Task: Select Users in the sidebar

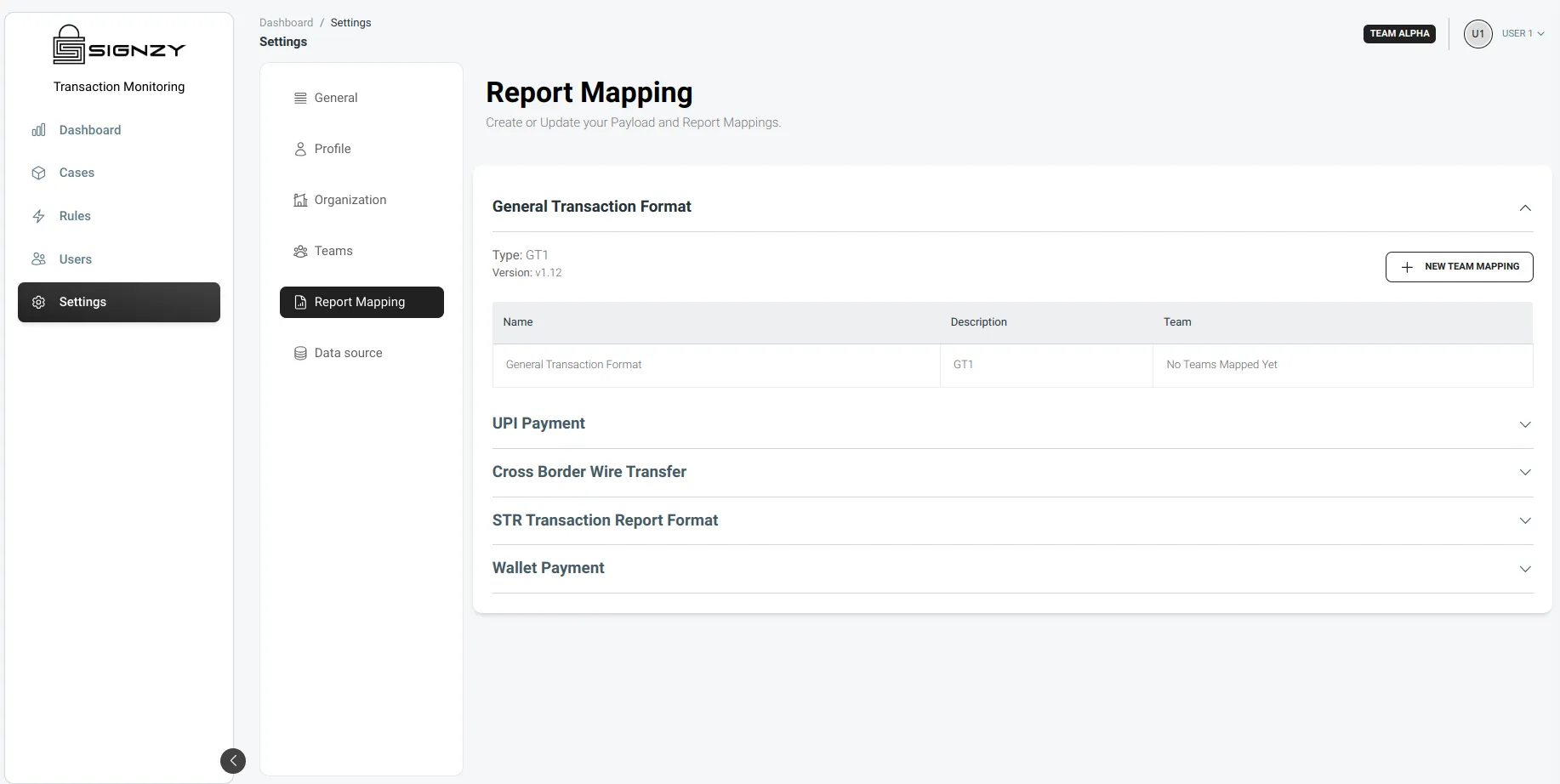Action: 119,259
